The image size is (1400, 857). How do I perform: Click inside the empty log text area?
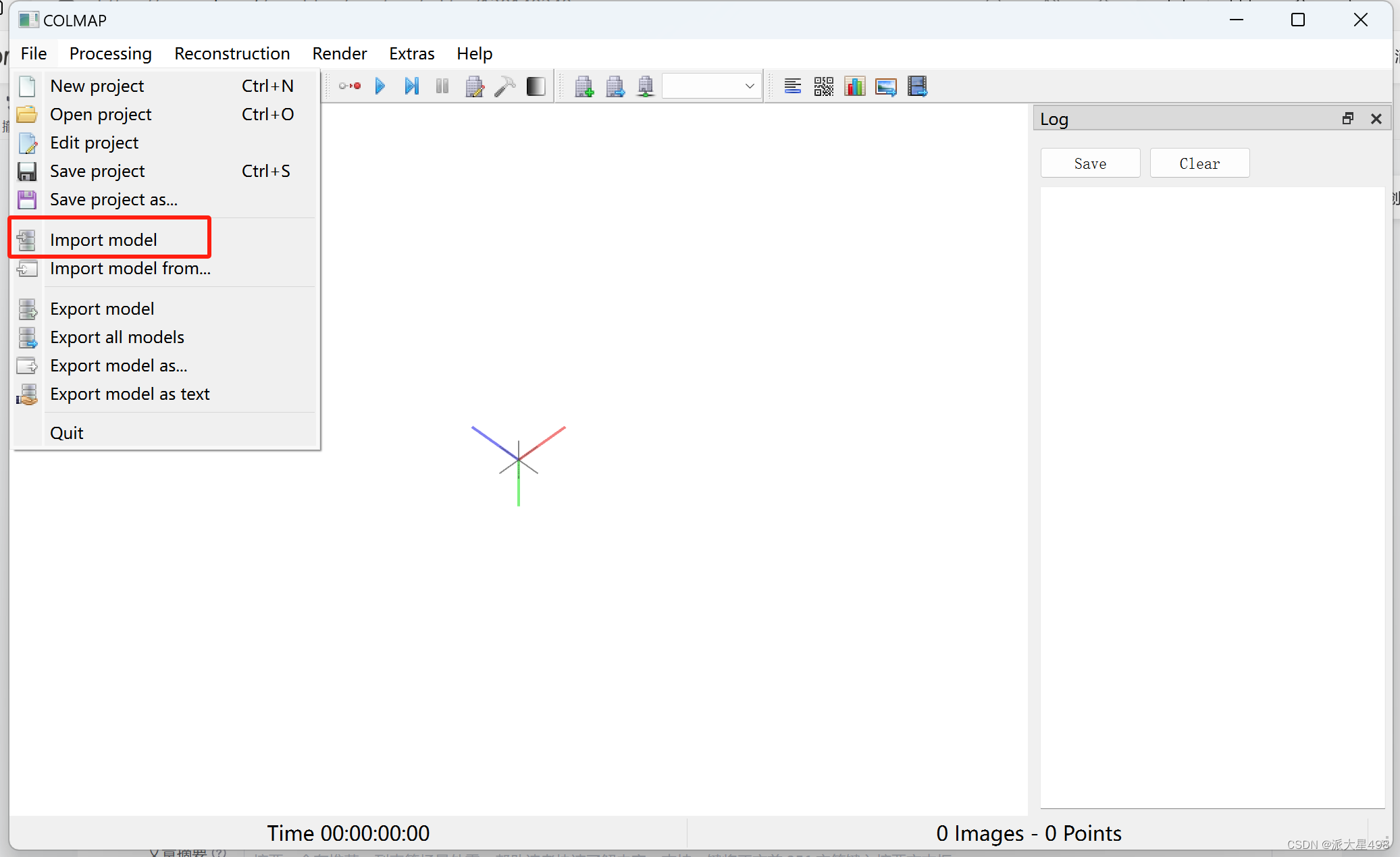[1212, 496]
